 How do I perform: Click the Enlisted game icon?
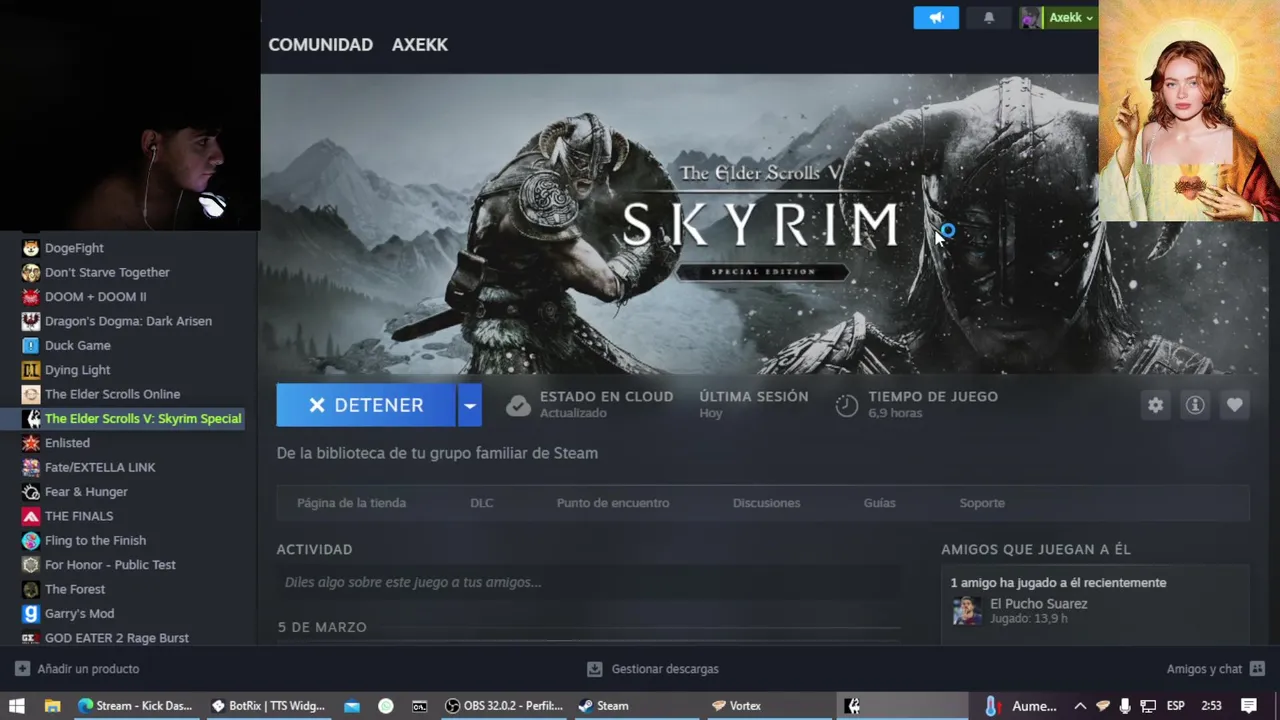click(31, 443)
